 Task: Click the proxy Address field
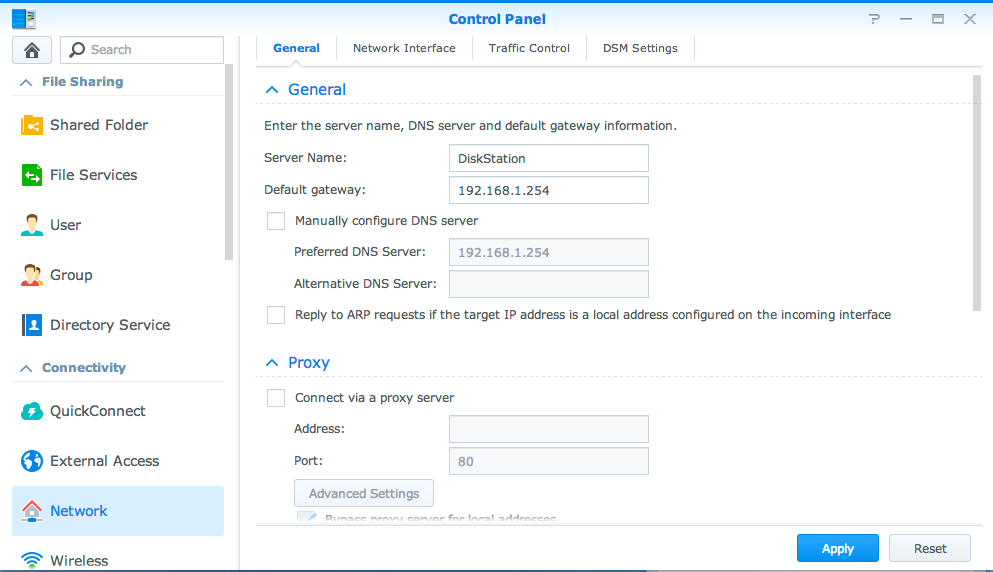pos(548,429)
